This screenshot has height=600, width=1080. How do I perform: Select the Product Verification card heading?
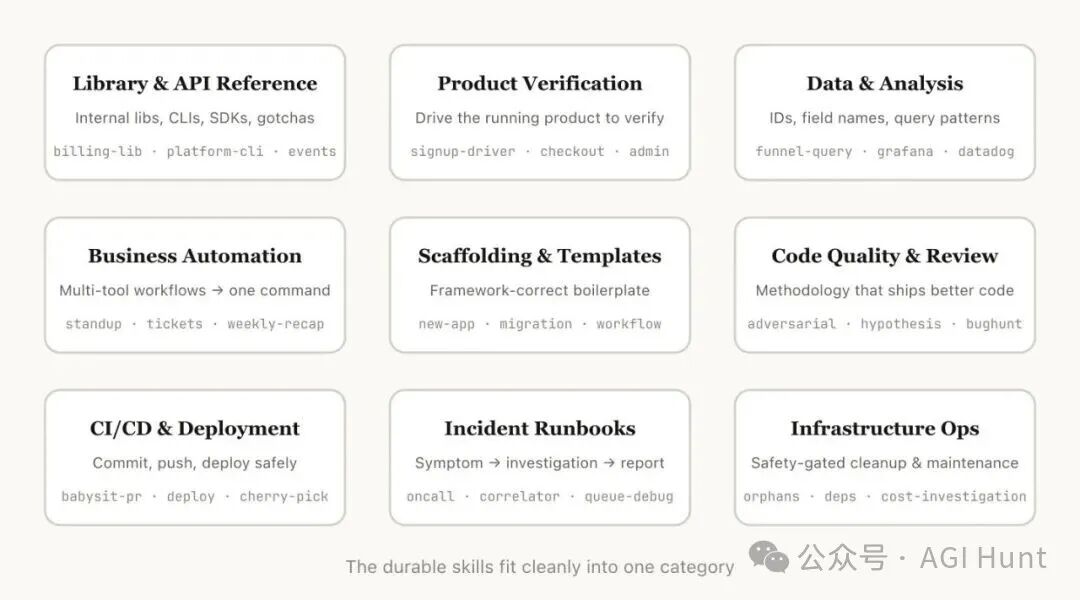coord(540,84)
